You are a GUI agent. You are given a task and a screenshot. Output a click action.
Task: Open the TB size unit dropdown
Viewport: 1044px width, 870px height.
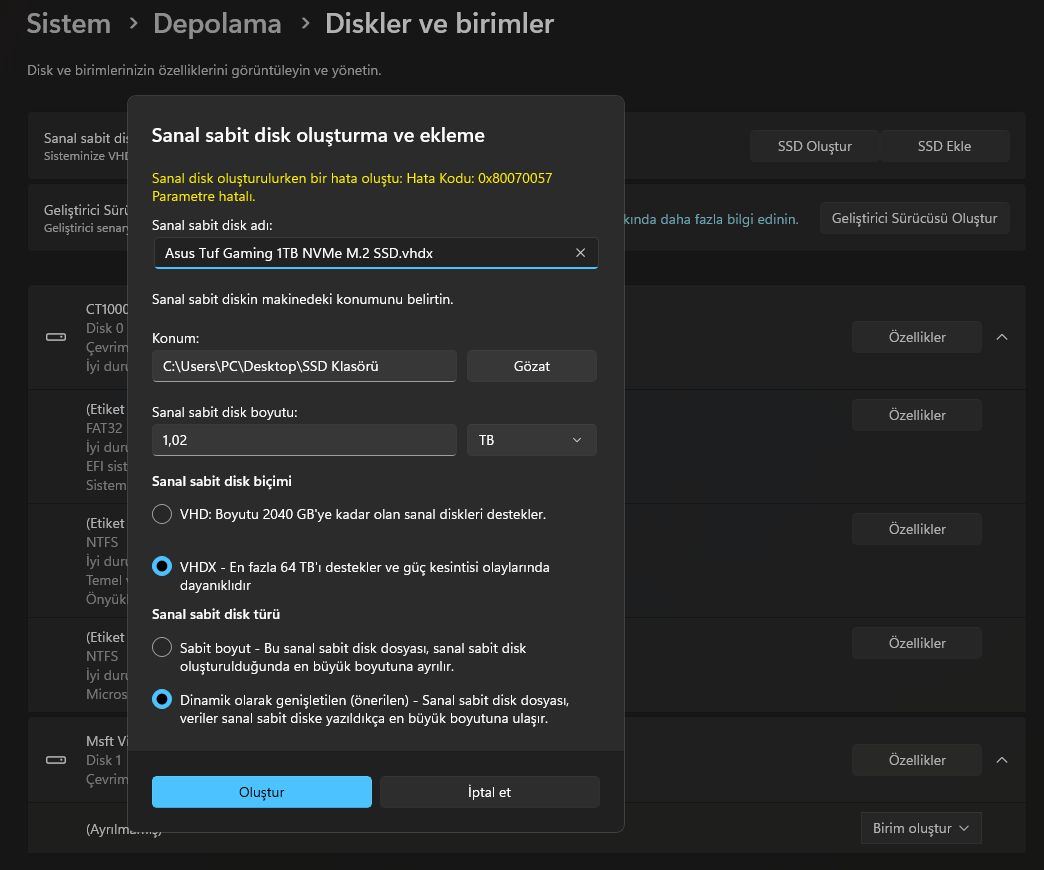(531, 440)
